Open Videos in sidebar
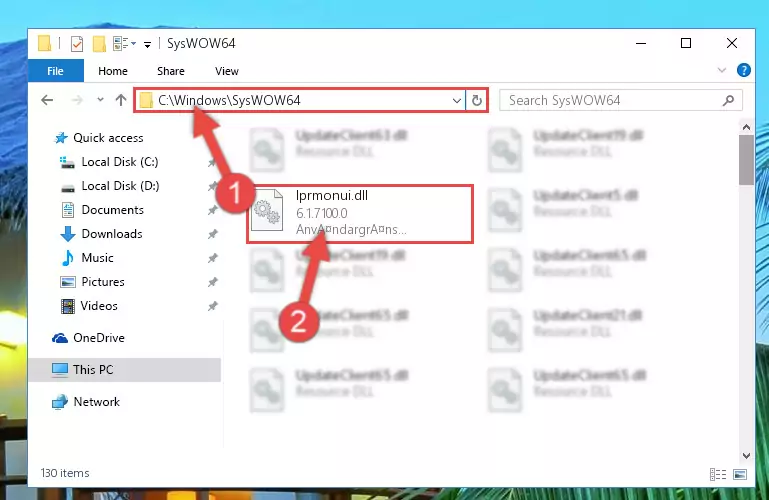The width and height of the screenshot is (769, 500). pyautogui.click(x=99, y=306)
